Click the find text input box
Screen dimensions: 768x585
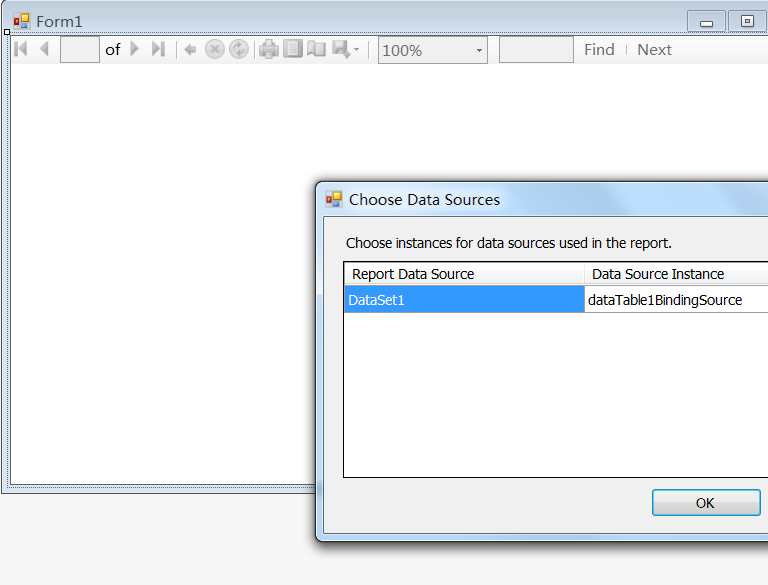pyautogui.click(x=536, y=49)
